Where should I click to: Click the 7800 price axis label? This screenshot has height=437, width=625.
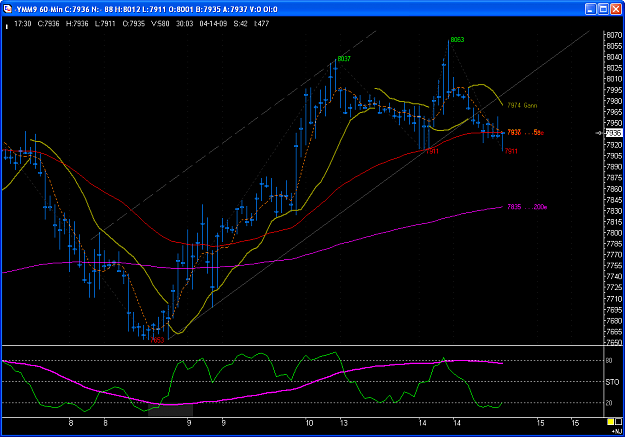pos(614,233)
